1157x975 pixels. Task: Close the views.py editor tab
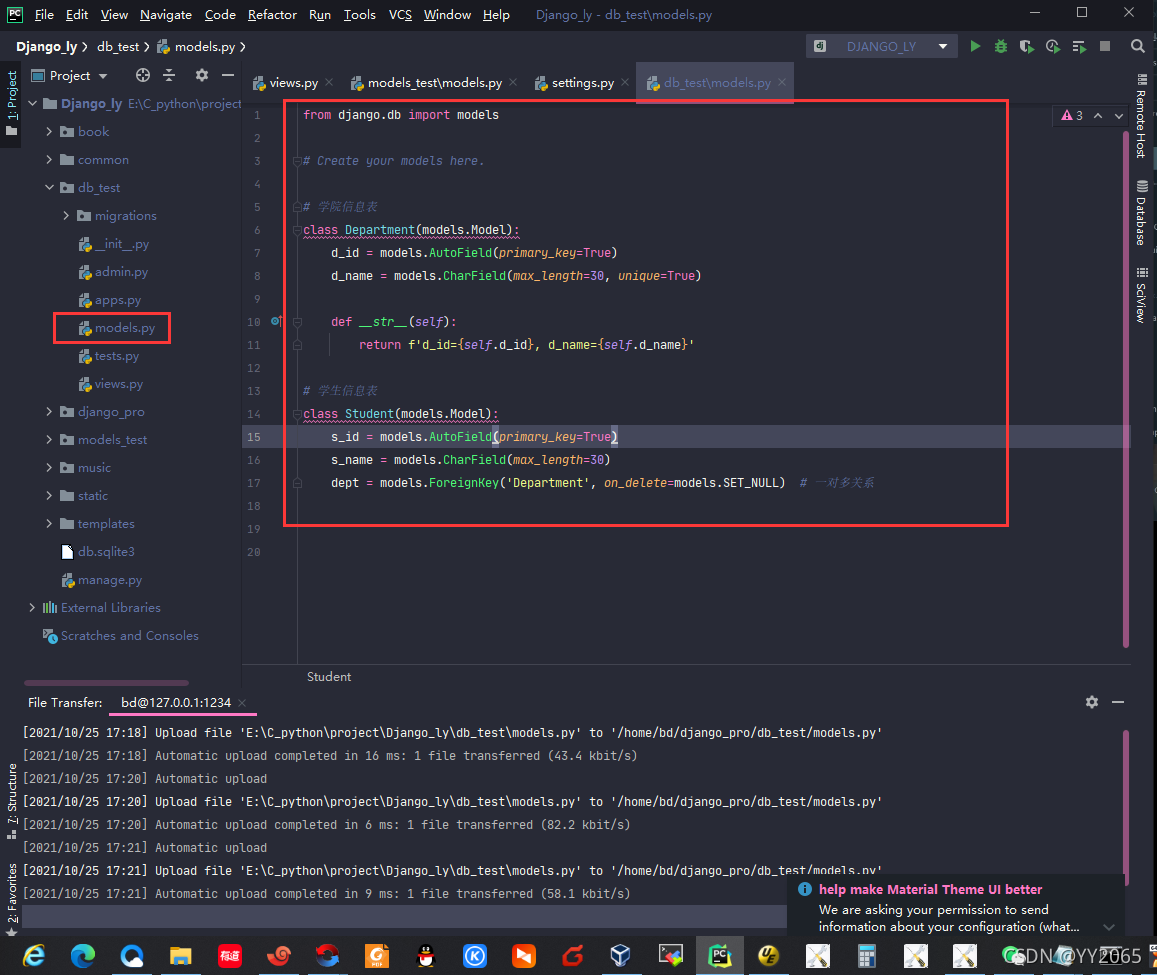[329, 82]
